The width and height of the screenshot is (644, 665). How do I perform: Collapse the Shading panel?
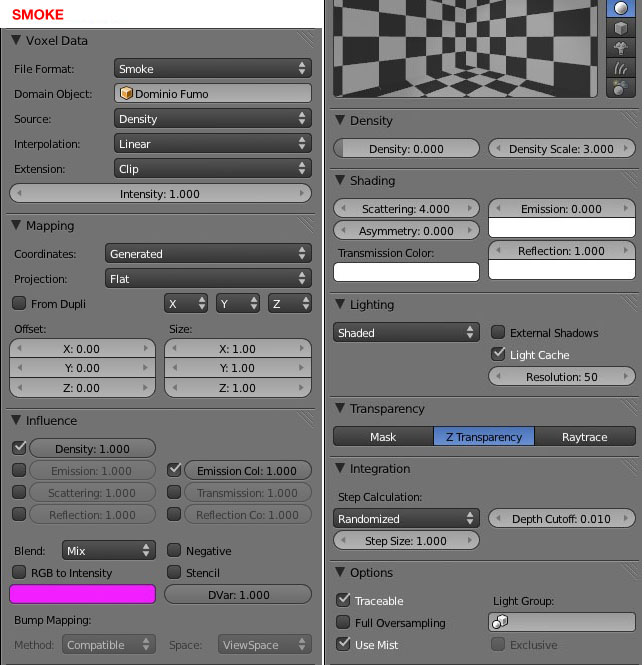(x=340, y=180)
